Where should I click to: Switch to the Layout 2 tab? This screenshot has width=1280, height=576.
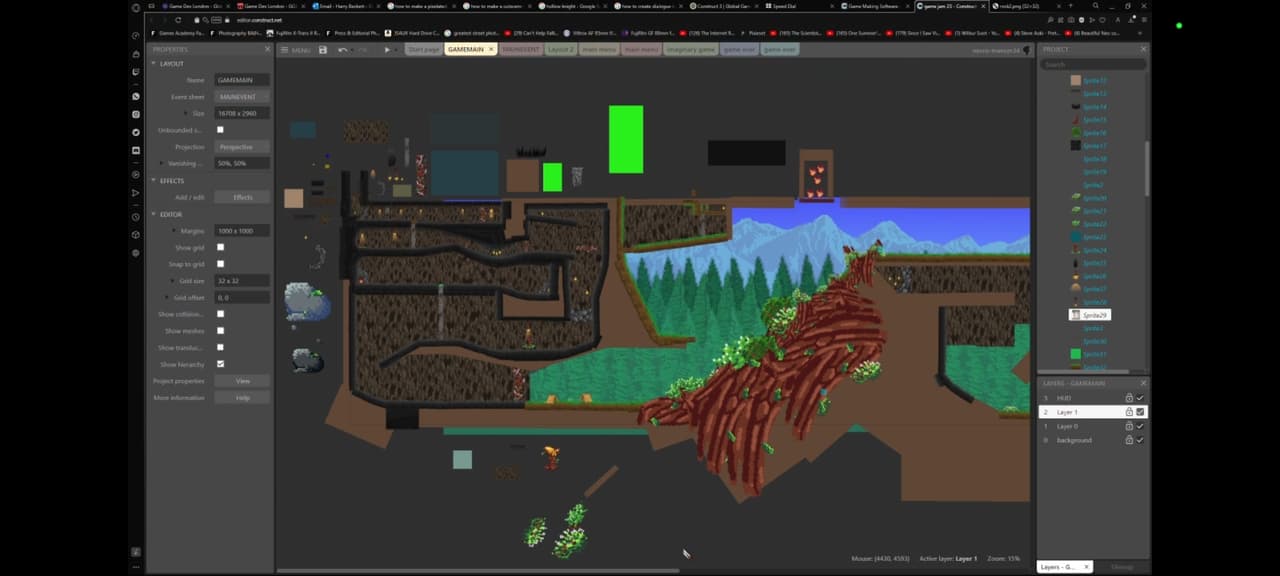coord(561,49)
